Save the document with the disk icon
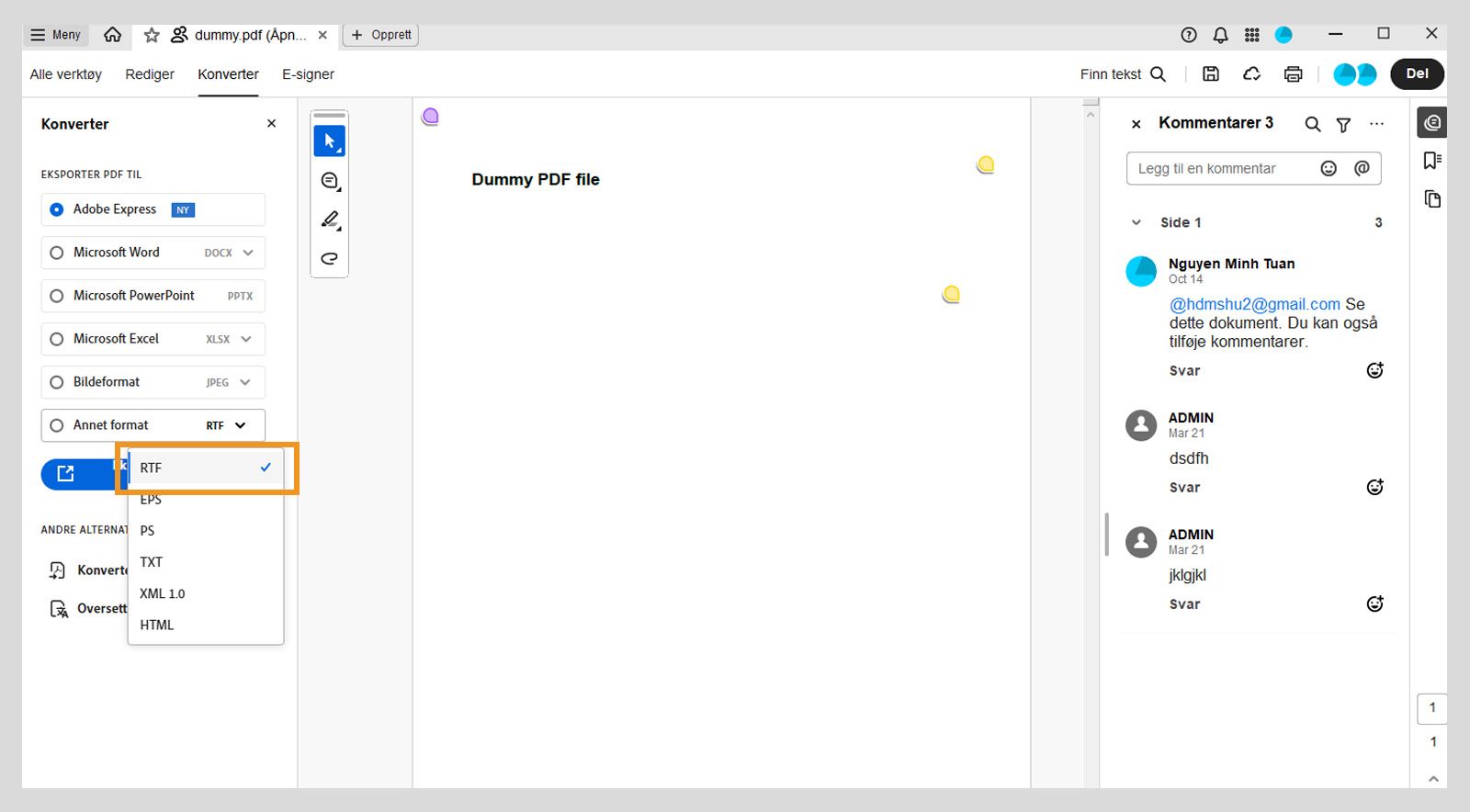 (x=1211, y=74)
